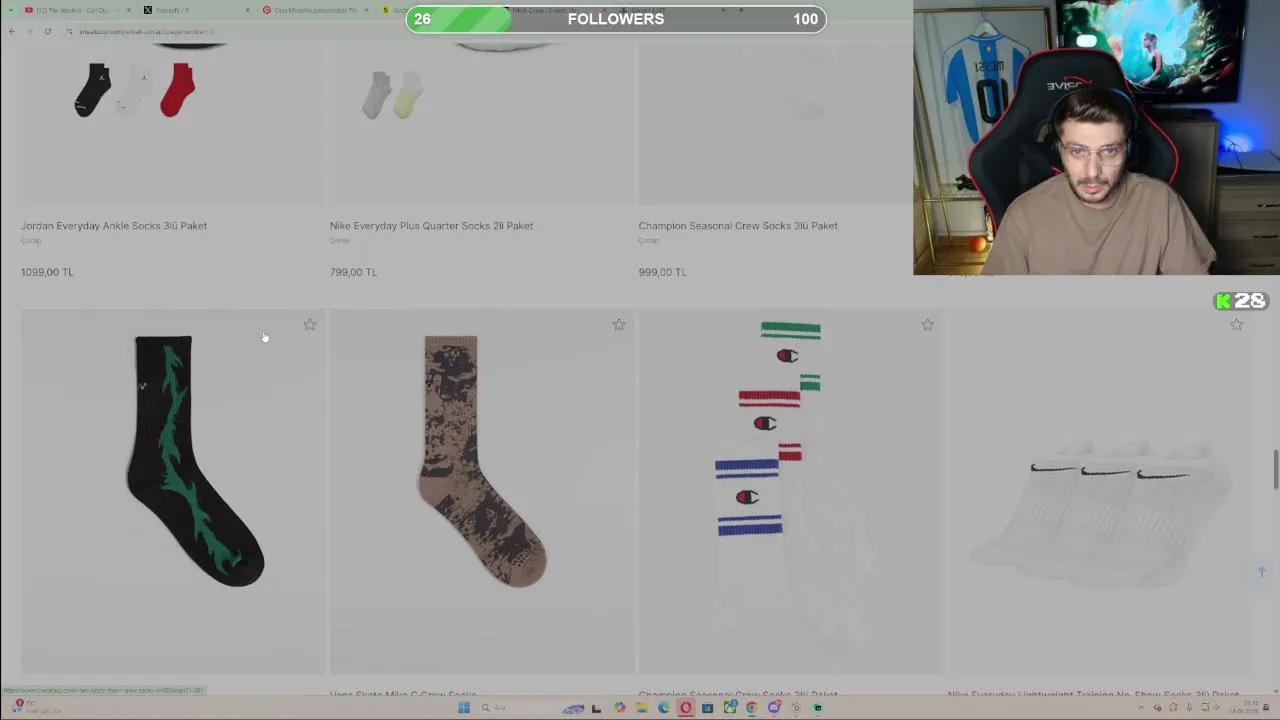Open the green app icon on taskbar
The image size is (1280, 720).
click(817, 708)
